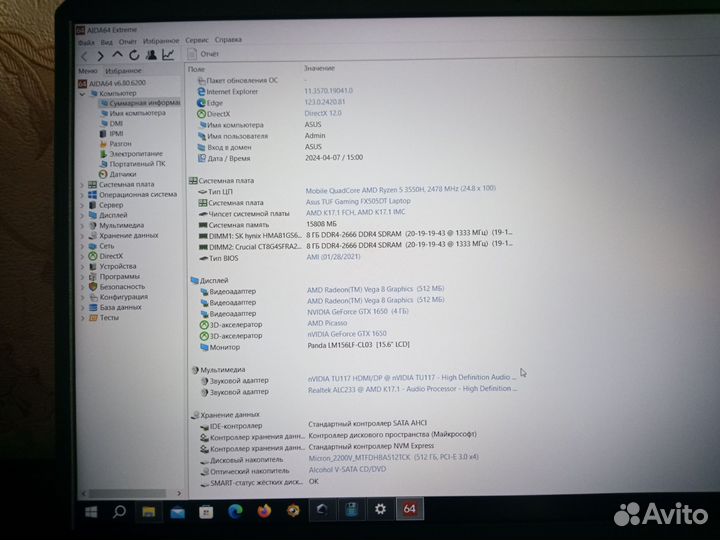Expand the Операционная система tree node
This screenshot has width=720, height=540.
(x=81, y=194)
